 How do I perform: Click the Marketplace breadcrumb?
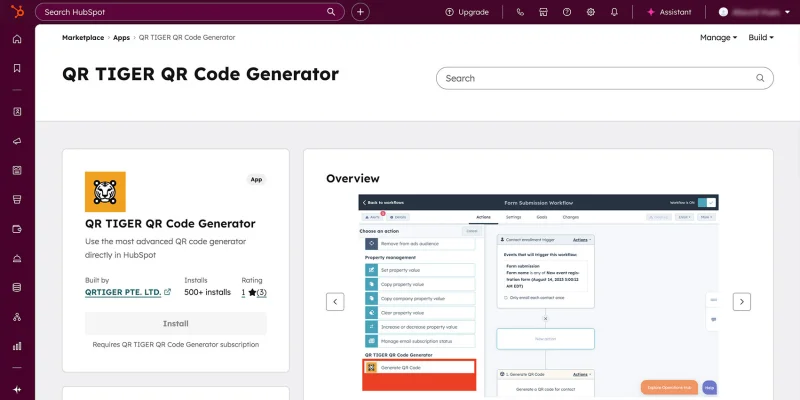click(83, 38)
